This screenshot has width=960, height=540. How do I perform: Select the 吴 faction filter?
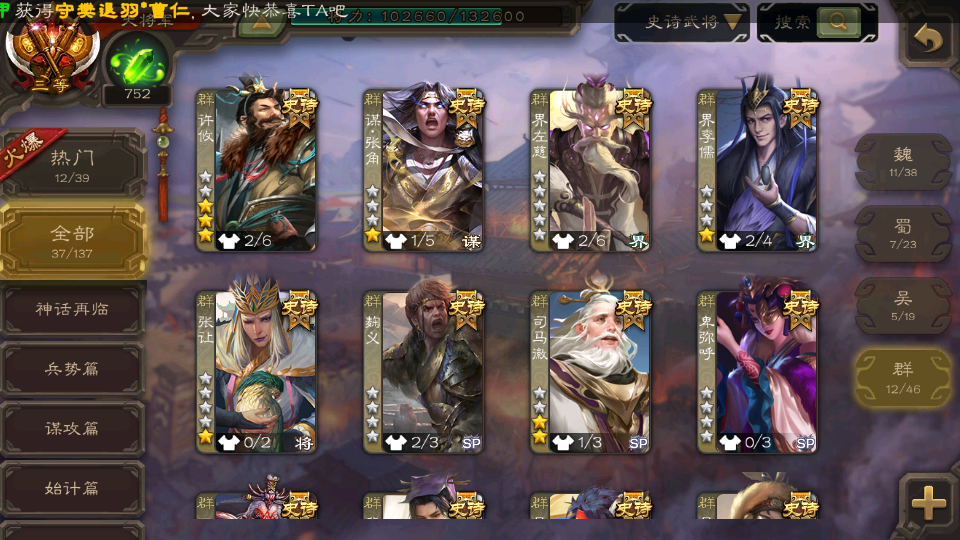[903, 306]
